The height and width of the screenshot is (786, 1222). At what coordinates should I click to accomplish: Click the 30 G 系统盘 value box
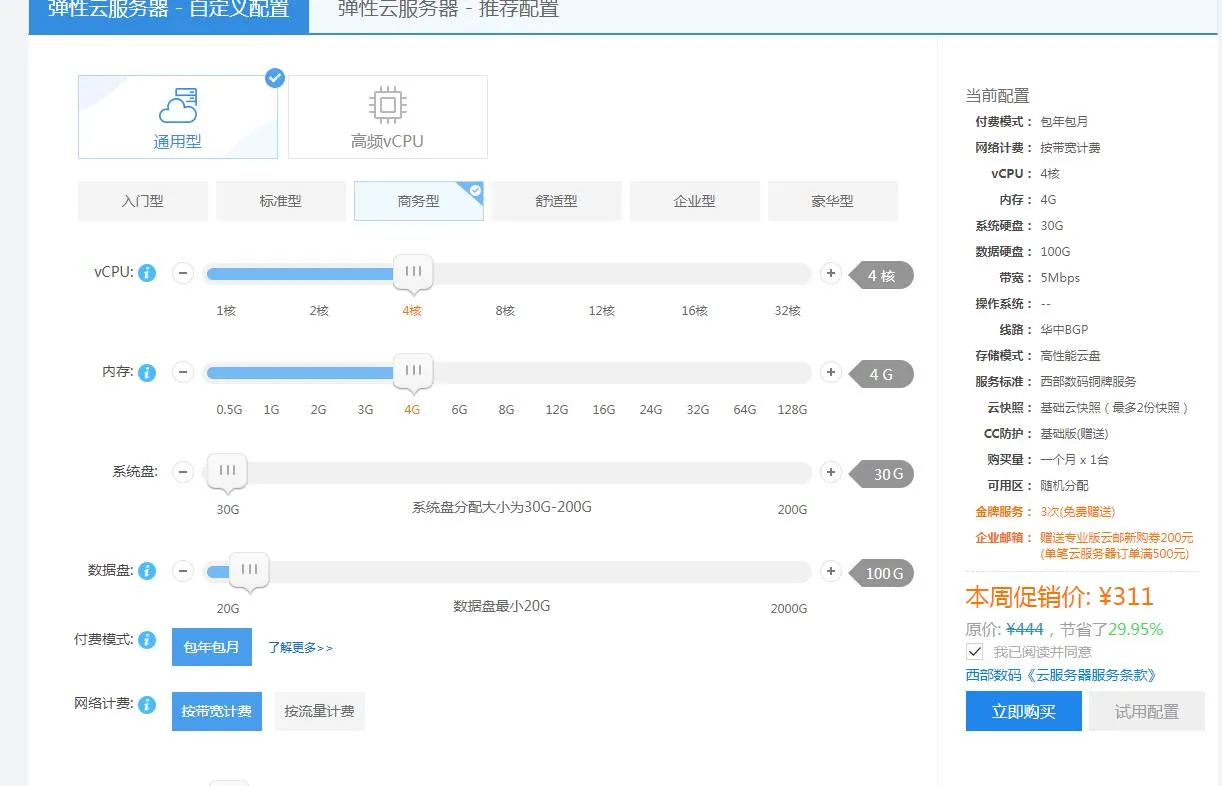pos(882,473)
